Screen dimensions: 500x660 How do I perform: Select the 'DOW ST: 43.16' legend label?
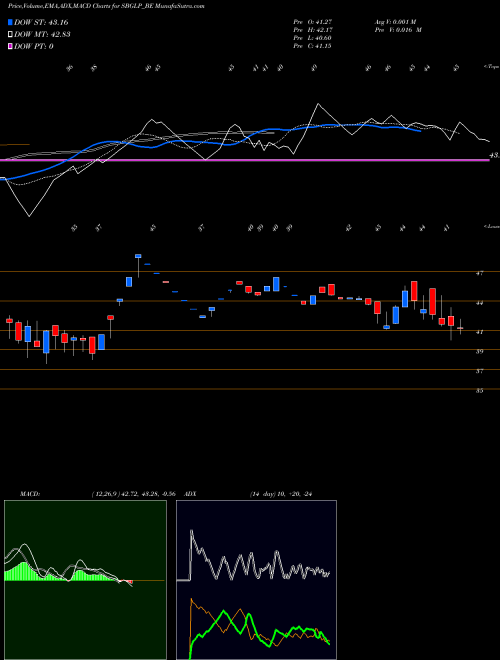pos(41,22)
